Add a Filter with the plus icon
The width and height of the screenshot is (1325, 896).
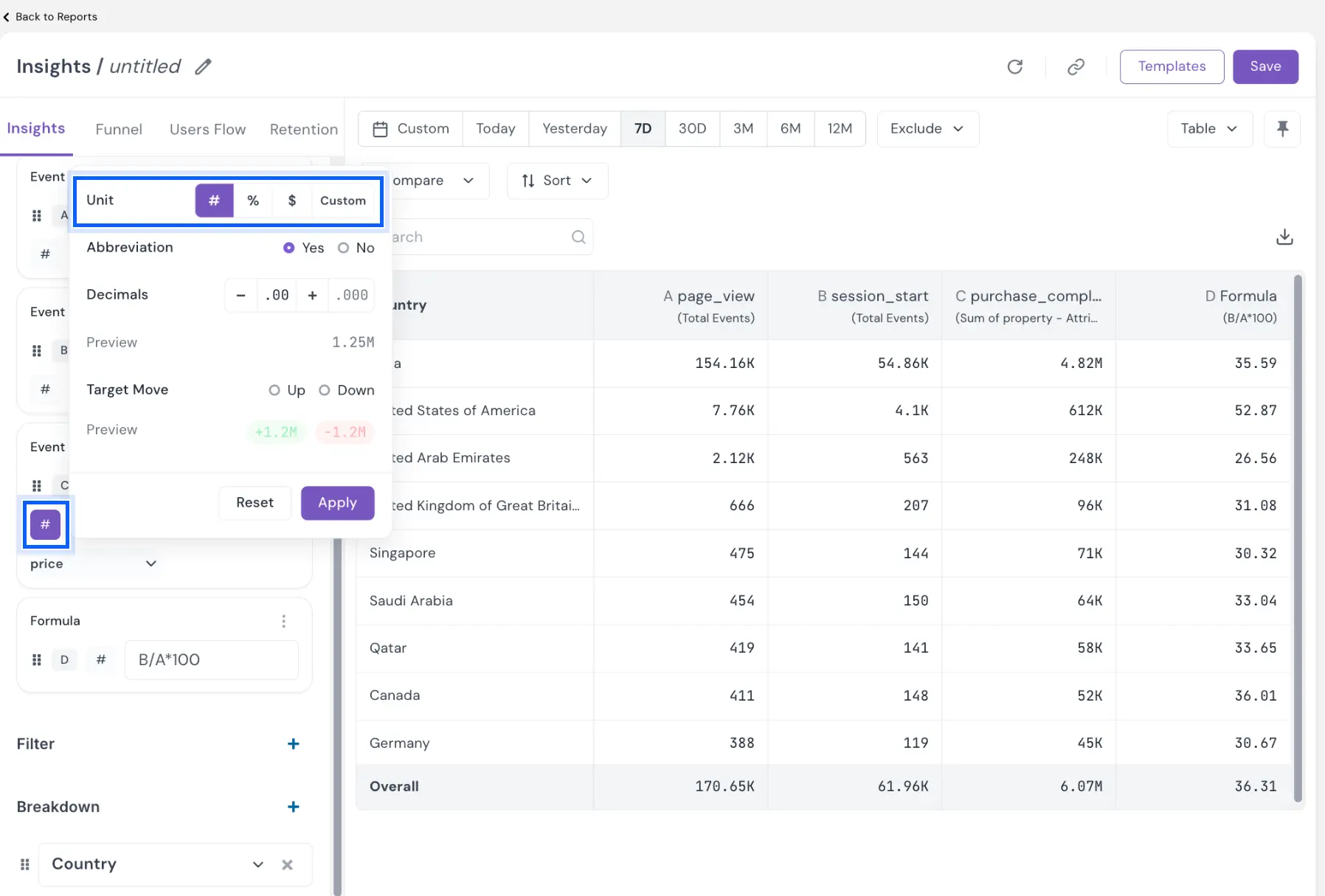[x=293, y=743]
